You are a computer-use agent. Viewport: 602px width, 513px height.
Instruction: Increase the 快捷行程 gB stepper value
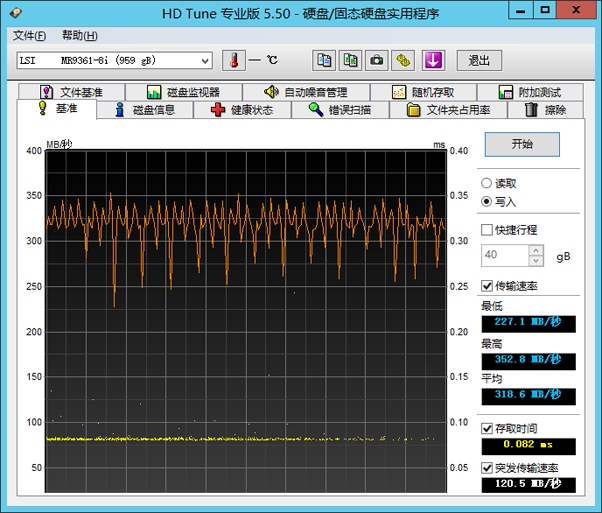coord(536,251)
